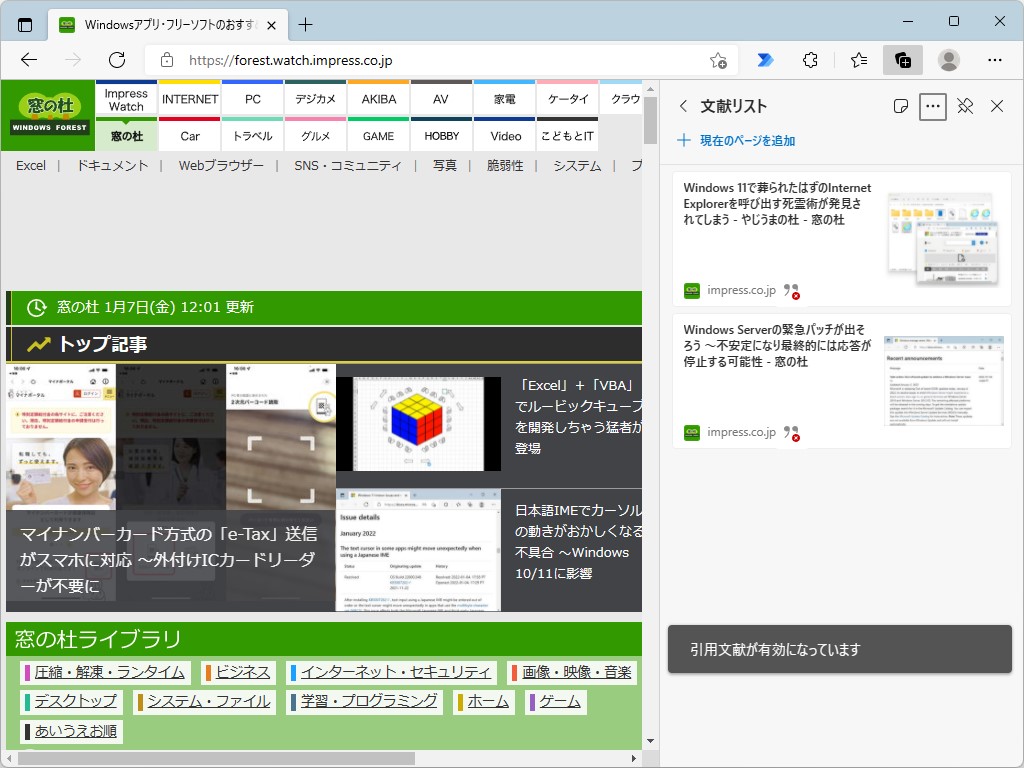The height and width of the screenshot is (768, 1024).
Task: Open the インターネット・セキュリティ library link
Action: pos(392,672)
